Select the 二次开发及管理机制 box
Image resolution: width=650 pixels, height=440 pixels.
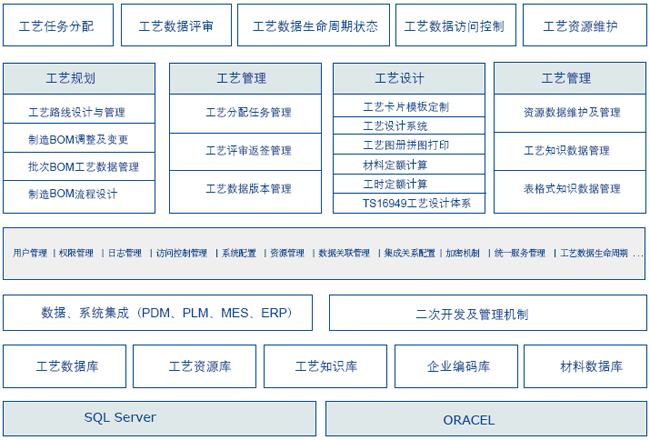[x=487, y=313]
